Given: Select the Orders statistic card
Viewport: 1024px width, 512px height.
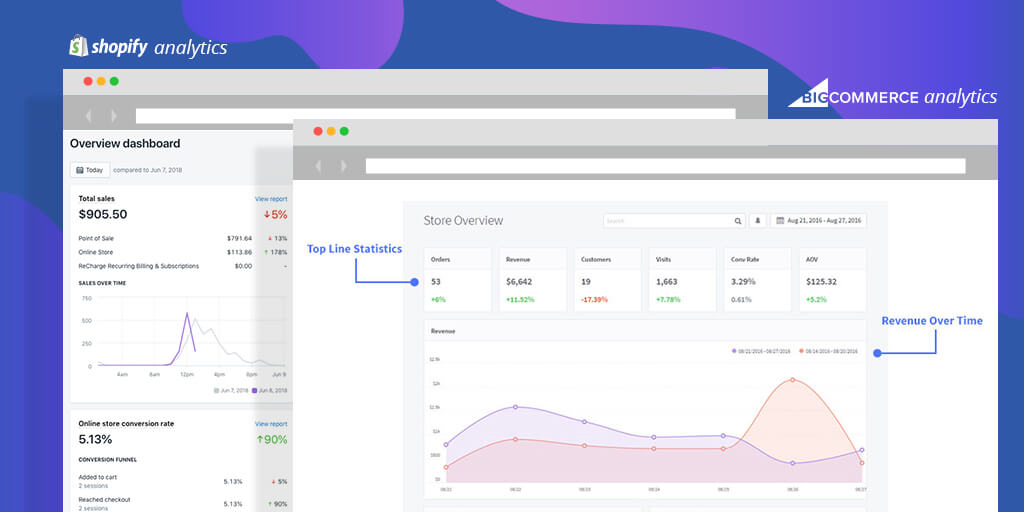Looking at the screenshot, I should (x=458, y=280).
